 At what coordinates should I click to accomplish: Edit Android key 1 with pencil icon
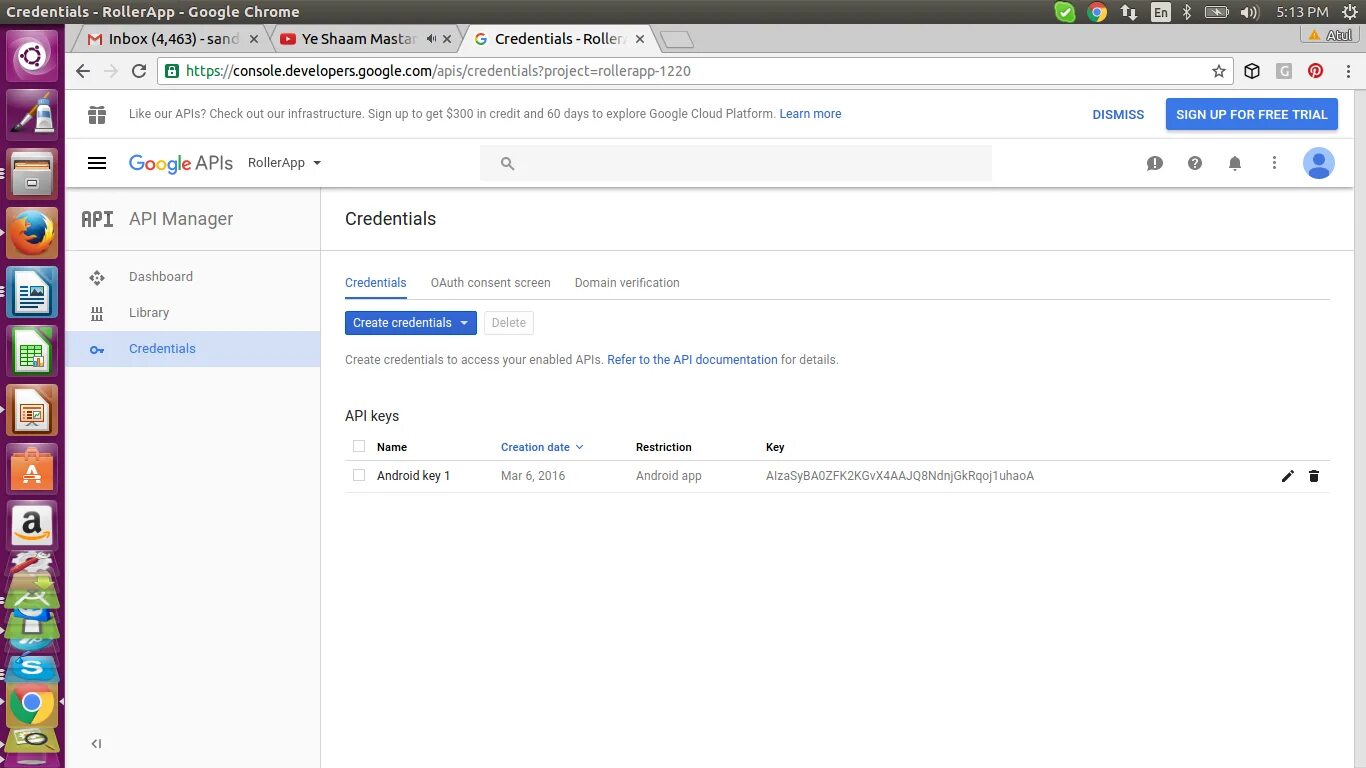[1287, 476]
